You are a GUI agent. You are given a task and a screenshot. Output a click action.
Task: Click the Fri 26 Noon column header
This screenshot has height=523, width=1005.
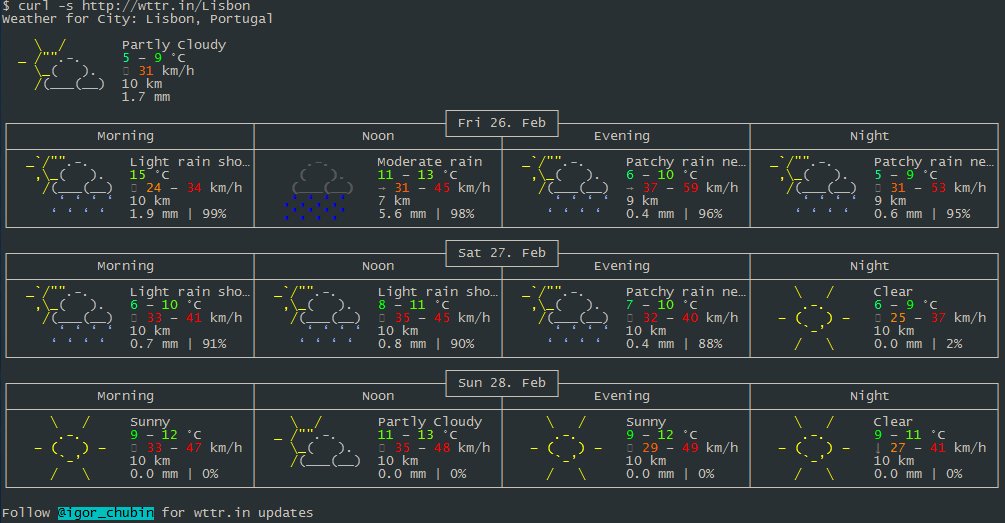[378, 136]
